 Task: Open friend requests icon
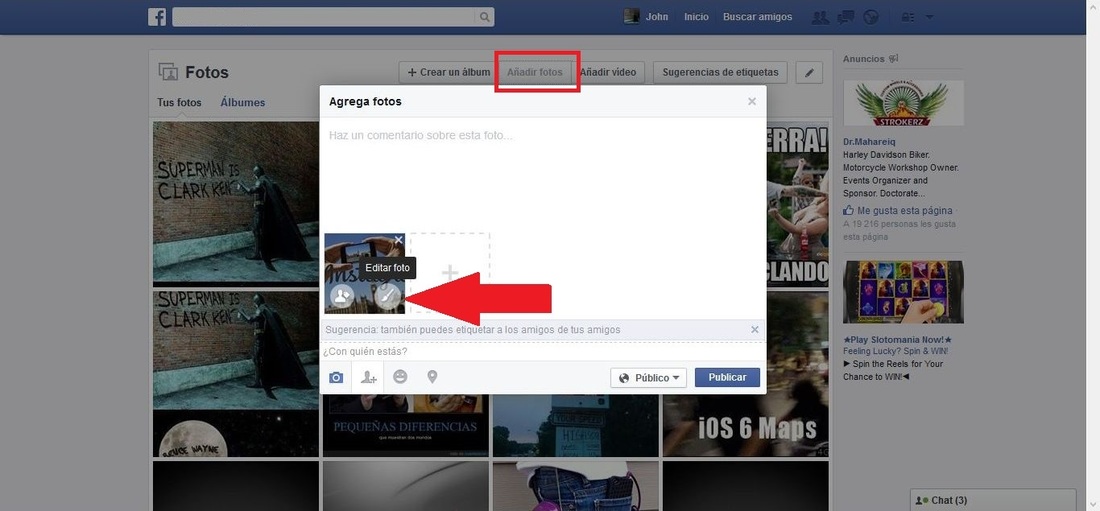pyautogui.click(x=820, y=18)
